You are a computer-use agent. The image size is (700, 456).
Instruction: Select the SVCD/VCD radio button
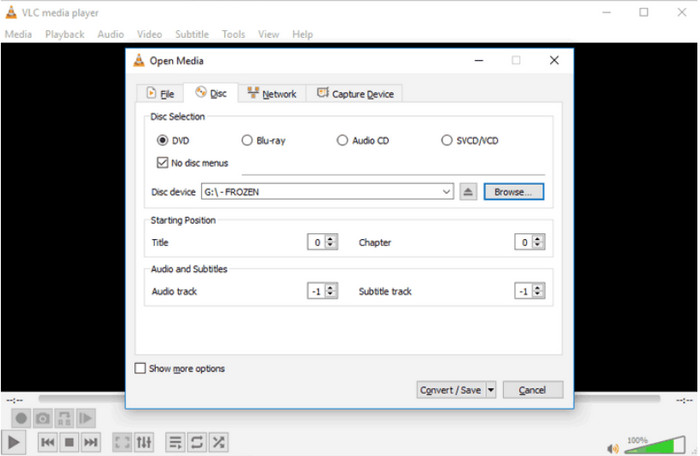coord(446,140)
